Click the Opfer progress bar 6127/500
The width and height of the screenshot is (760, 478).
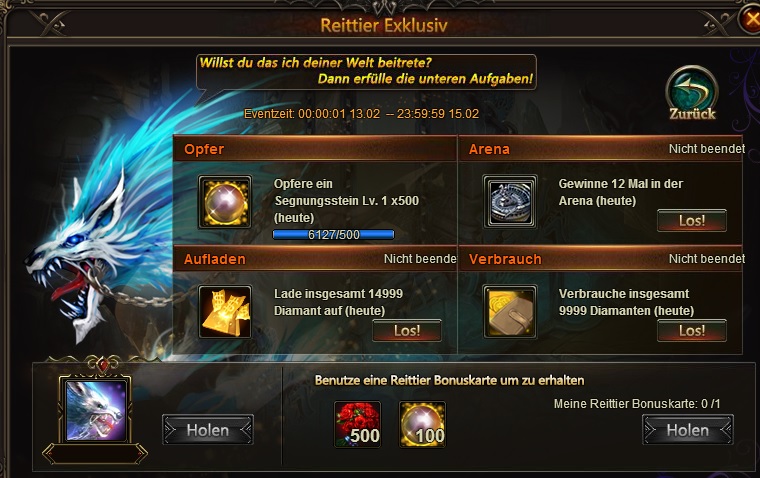tap(333, 235)
